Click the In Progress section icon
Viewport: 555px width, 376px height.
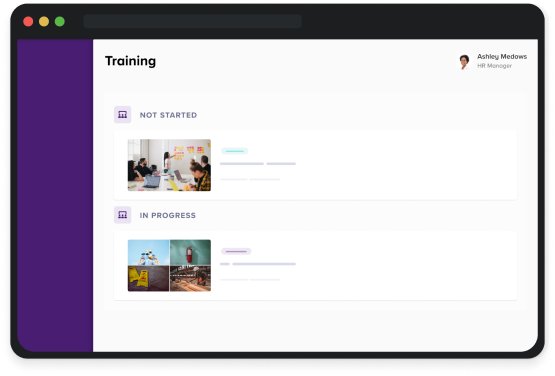pos(122,215)
